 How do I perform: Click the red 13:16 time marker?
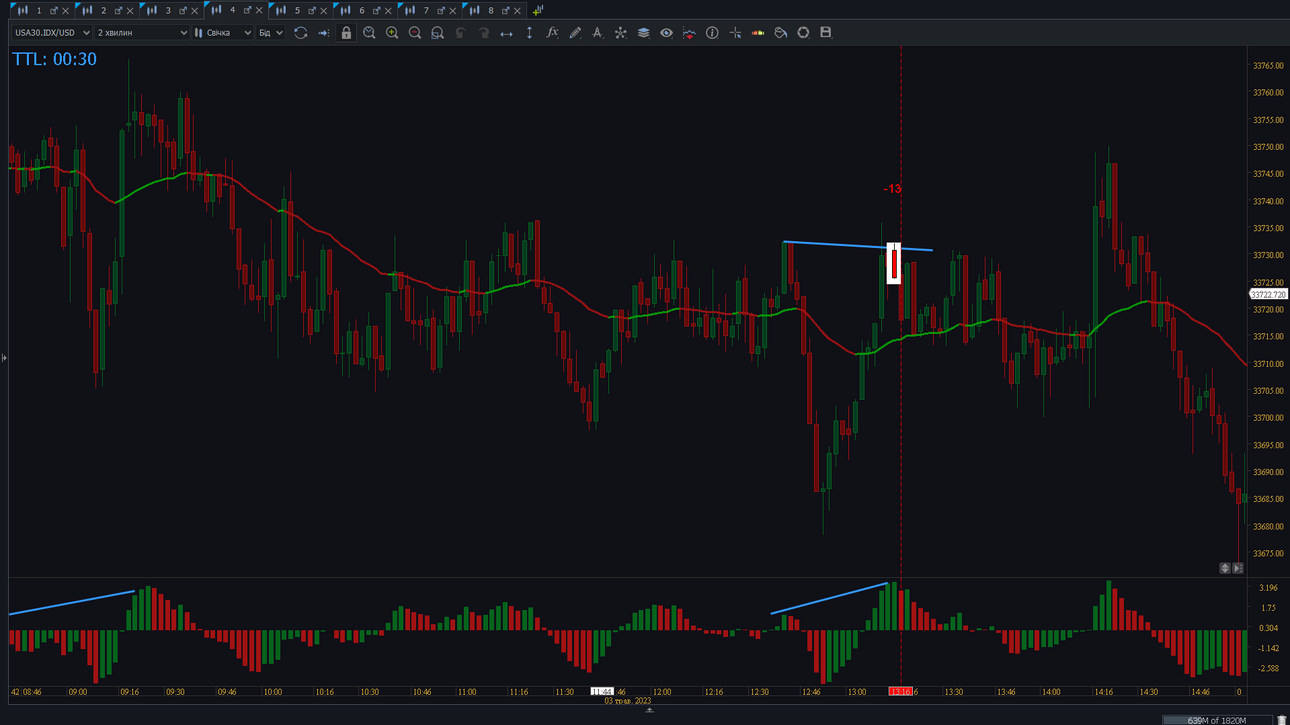[900, 691]
